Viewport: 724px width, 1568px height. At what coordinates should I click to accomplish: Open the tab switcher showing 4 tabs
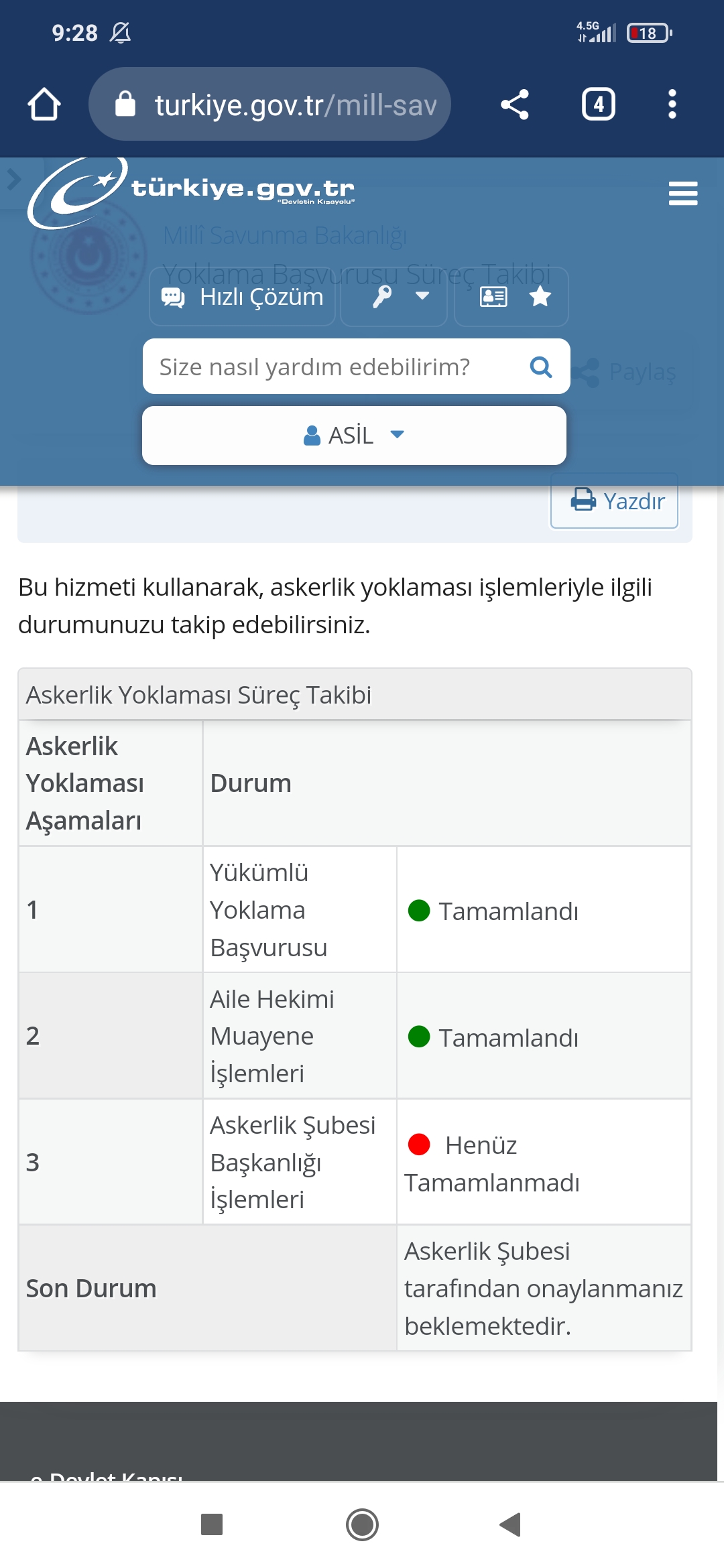599,105
